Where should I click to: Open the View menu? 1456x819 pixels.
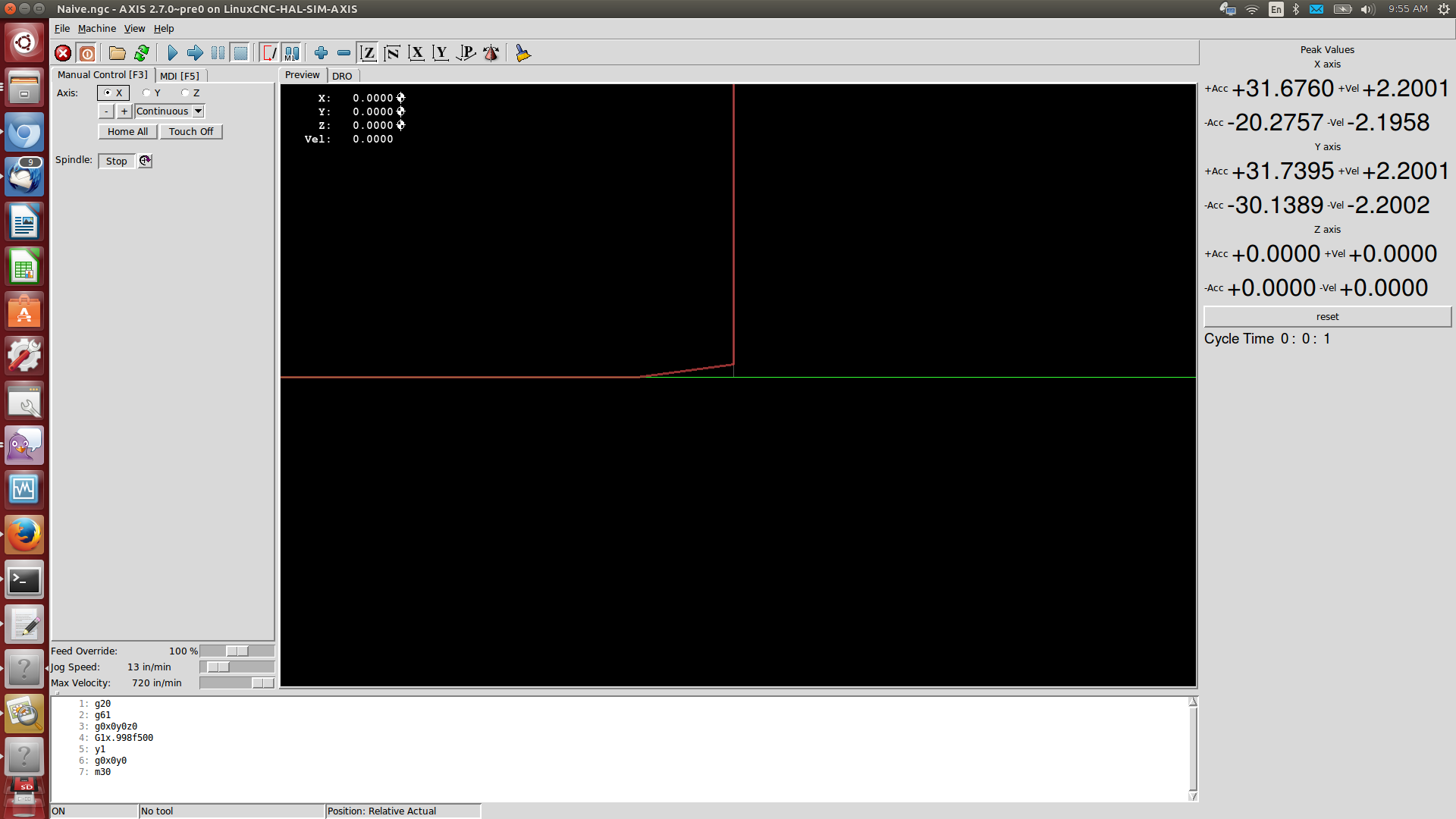click(x=134, y=29)
